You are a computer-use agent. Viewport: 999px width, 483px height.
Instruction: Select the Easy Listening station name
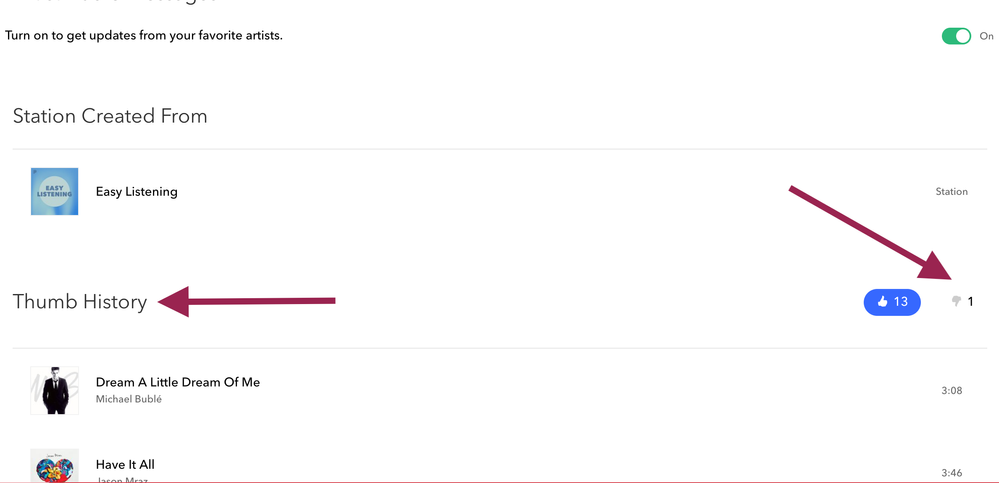(x=136, y=191)
